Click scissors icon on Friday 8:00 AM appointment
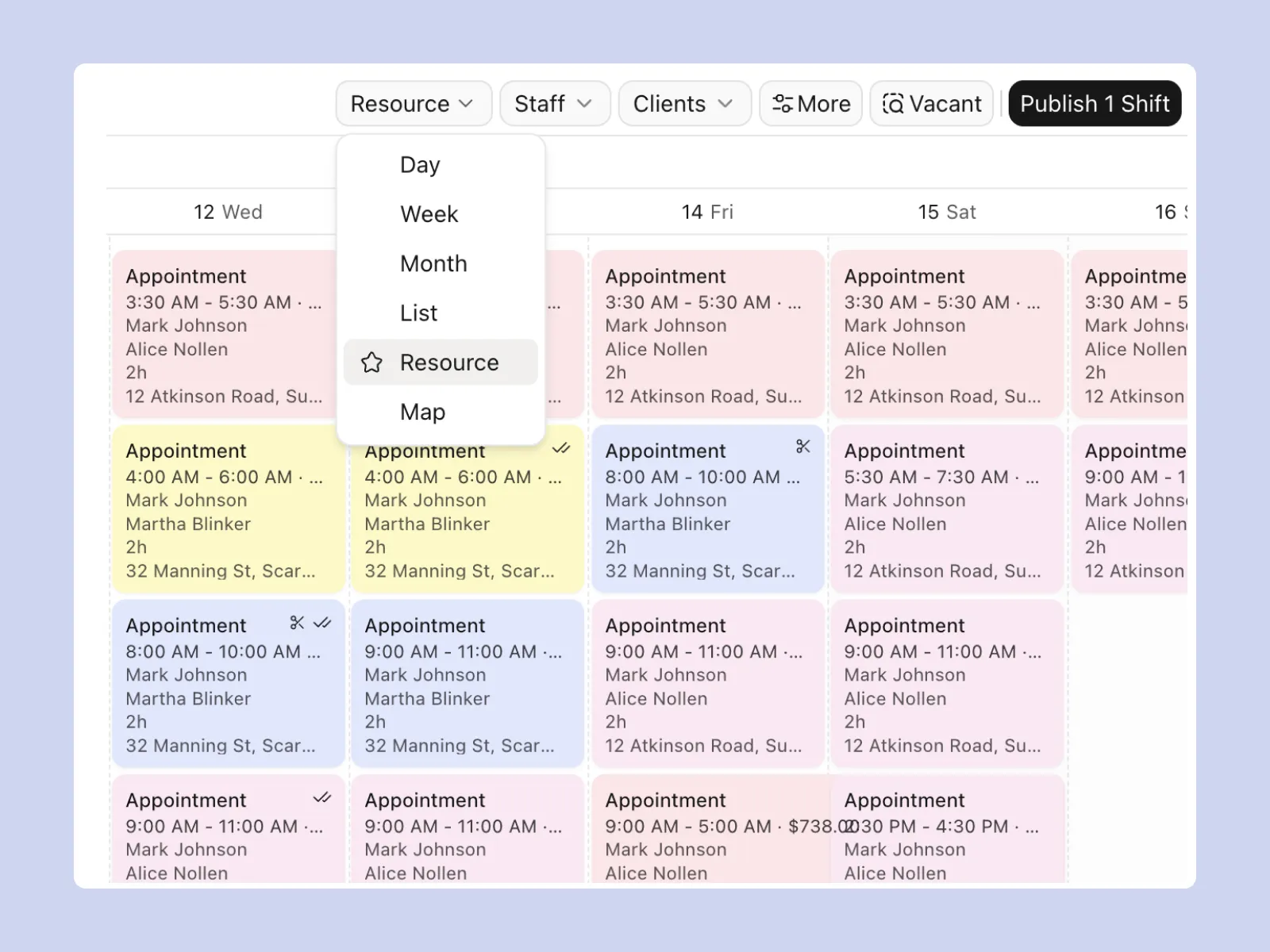1270x952 pixels. pos(803,447)
